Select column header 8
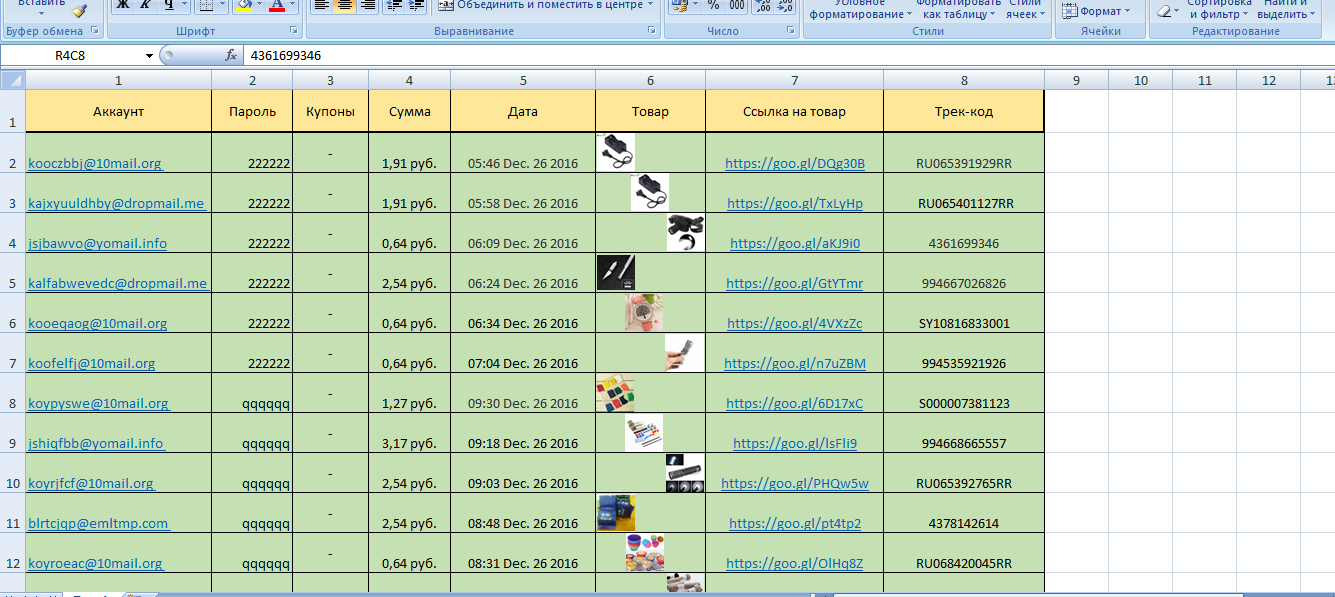 coord(964,80)
